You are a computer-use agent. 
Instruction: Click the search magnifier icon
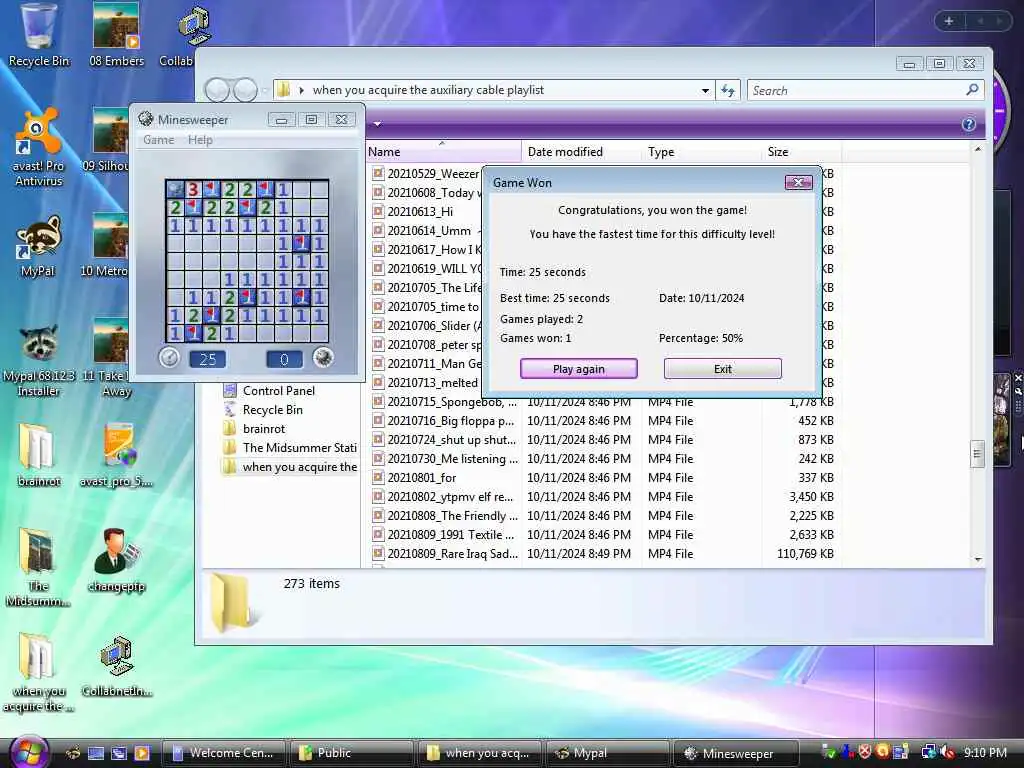tap(972, 89)
